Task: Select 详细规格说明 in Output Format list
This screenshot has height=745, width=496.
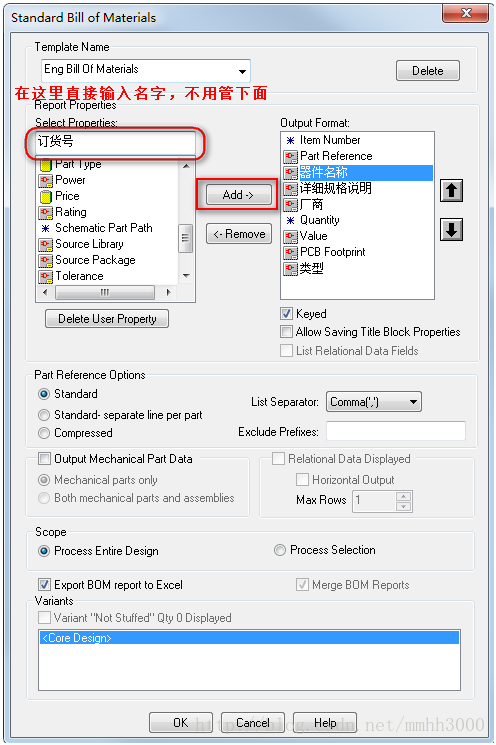Action: (x=335, y=189)
